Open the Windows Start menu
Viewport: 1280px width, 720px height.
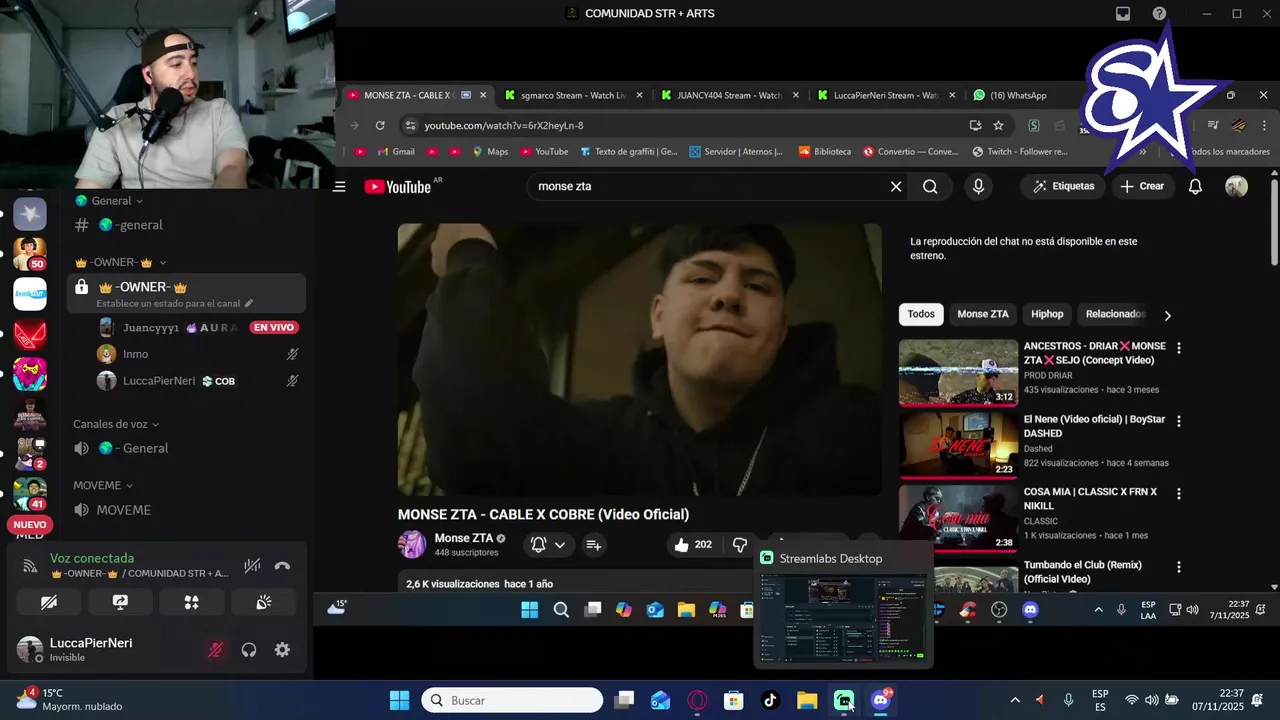(399, 700)
